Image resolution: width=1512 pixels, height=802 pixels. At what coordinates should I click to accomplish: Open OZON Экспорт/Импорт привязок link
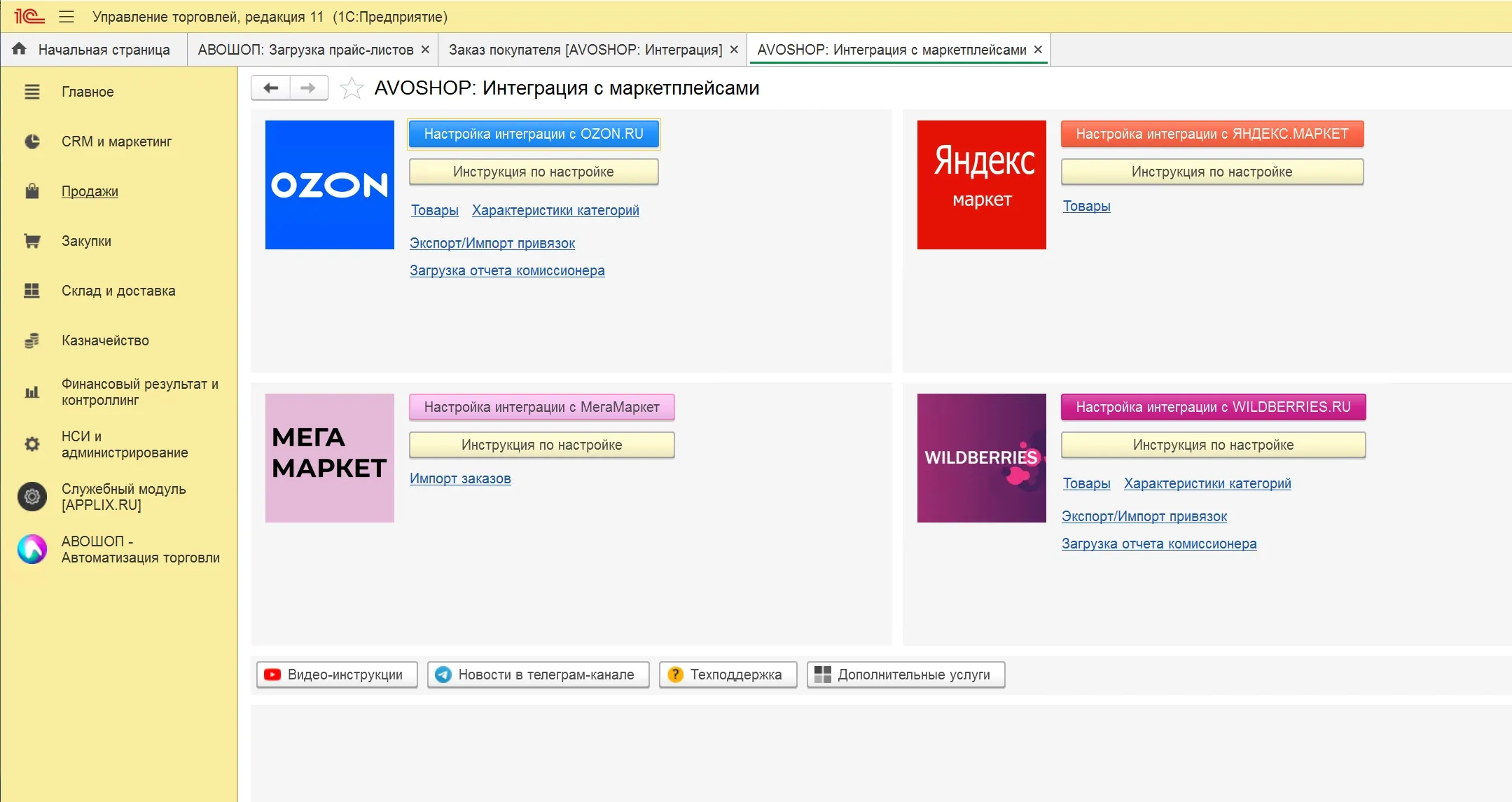pos(492,243)
